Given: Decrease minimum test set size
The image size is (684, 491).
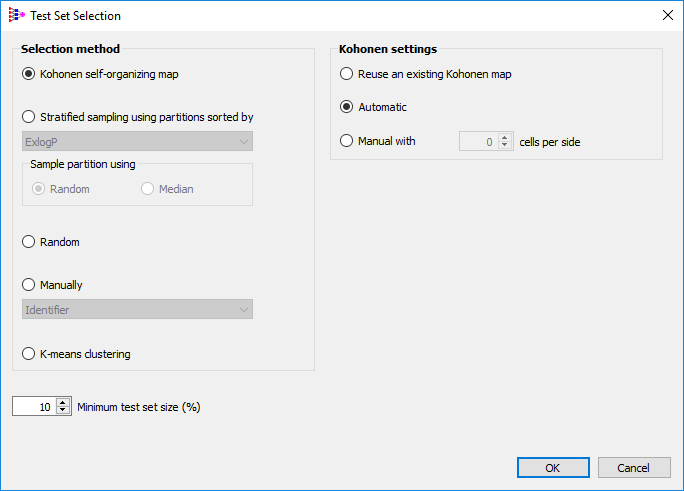Looking at the screenshot, I should coord(63,410).
